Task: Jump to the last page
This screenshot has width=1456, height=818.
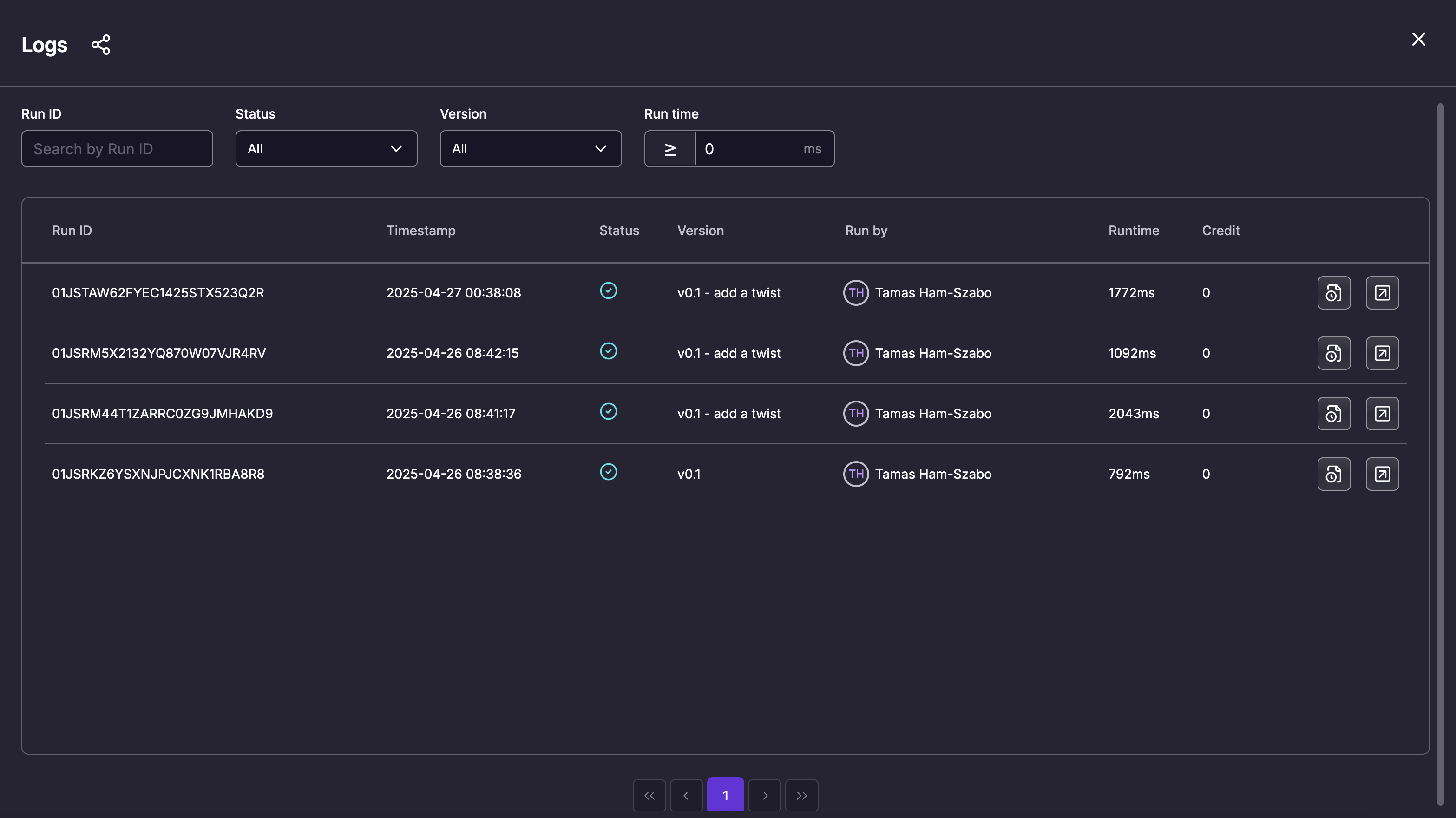Action: [801, 795]
